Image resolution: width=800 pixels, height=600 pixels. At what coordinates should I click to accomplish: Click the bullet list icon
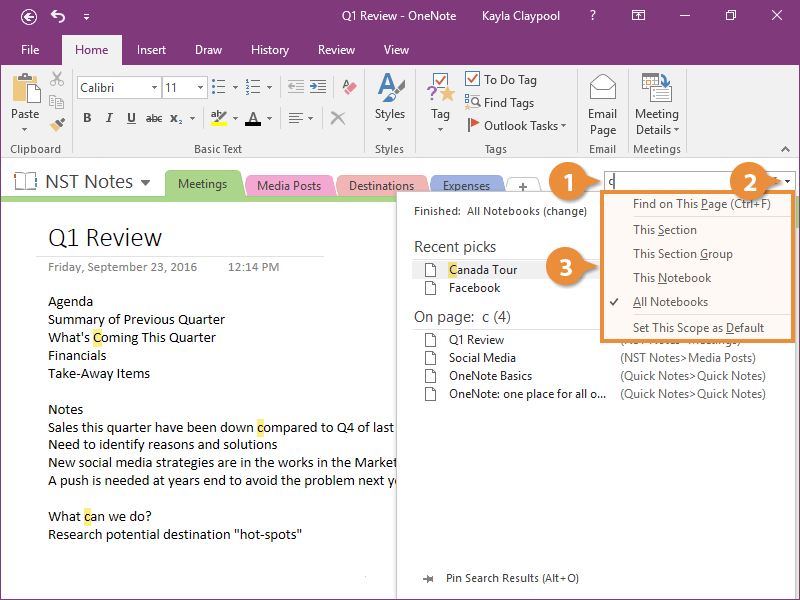[219, 87]
